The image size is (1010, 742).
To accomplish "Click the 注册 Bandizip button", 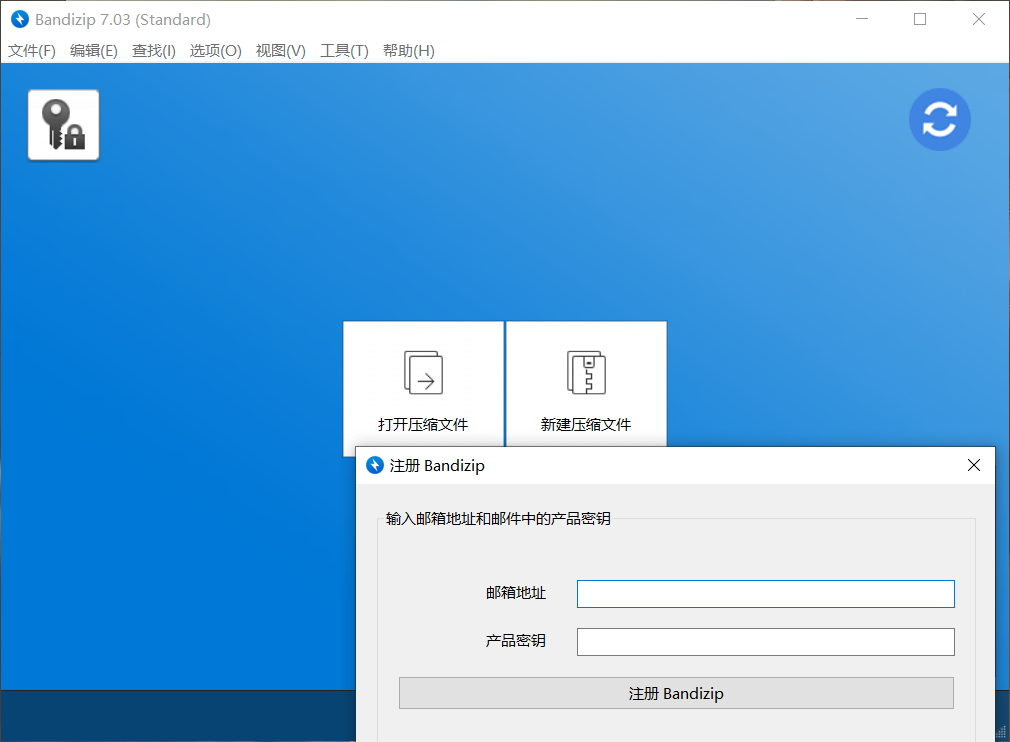I will (x=676, y=693).
